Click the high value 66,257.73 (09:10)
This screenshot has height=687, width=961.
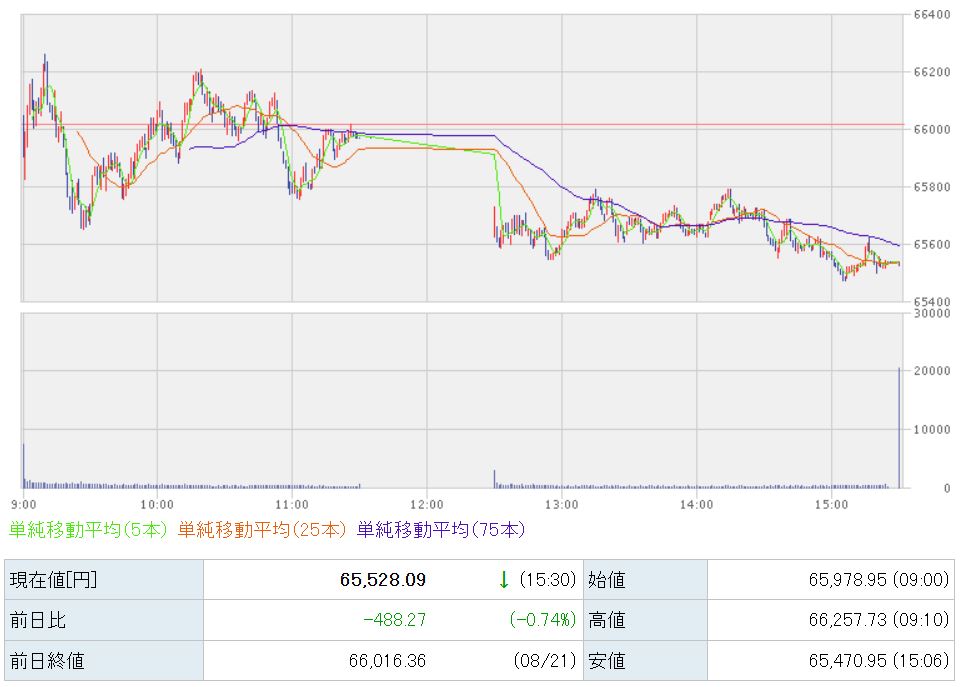tap(879, 620)
